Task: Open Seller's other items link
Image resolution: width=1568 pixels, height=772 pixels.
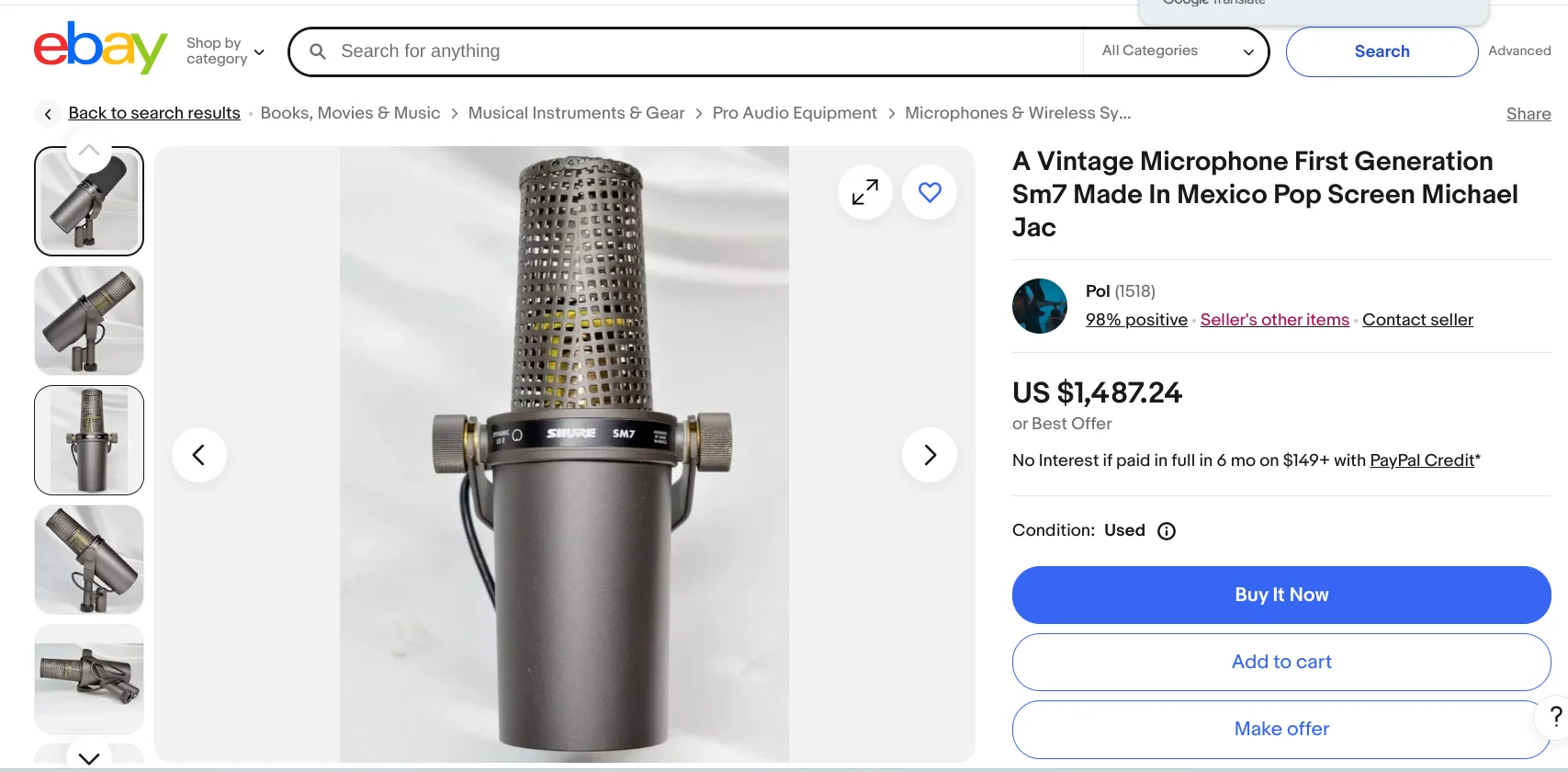Action: [x=1274, y=320]
